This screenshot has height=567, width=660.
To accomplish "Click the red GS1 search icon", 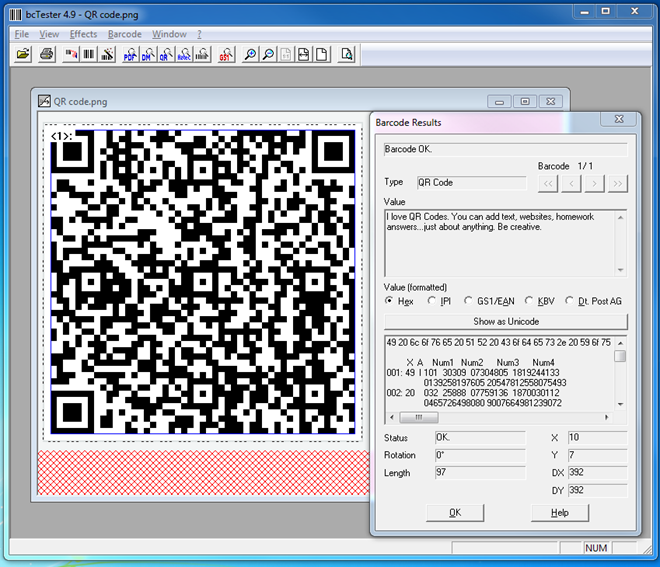I will click(x=226, y=54).
